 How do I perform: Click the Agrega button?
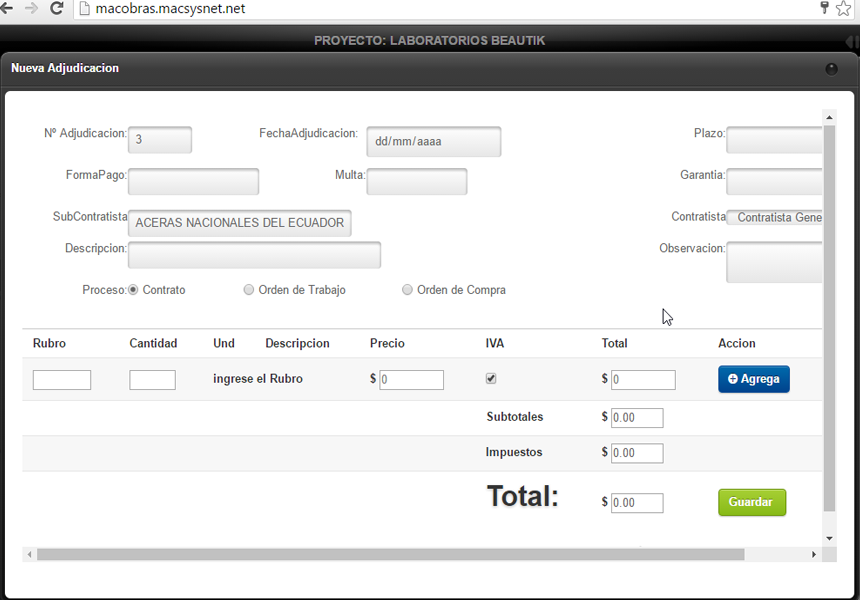pyautogui.click(x=753, y=379)
